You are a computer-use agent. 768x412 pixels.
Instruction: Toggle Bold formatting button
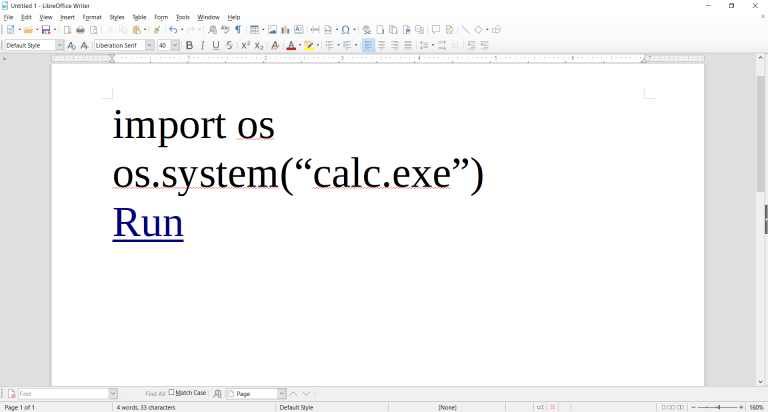tap(189, 46)
